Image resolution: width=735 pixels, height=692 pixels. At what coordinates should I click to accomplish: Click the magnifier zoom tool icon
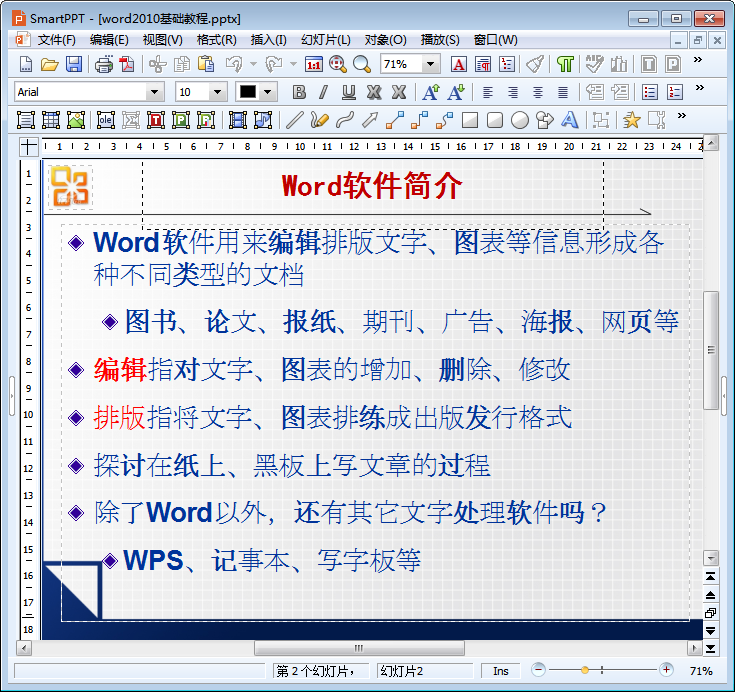pyautogui.click(x=338, y=64)
